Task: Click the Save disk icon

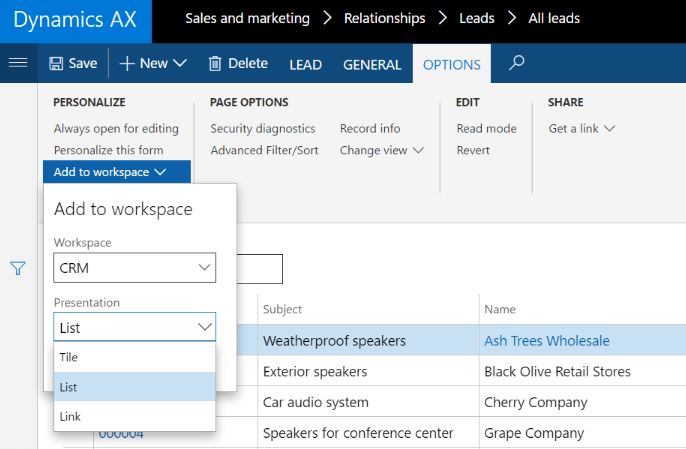Action: pos(57,63)
